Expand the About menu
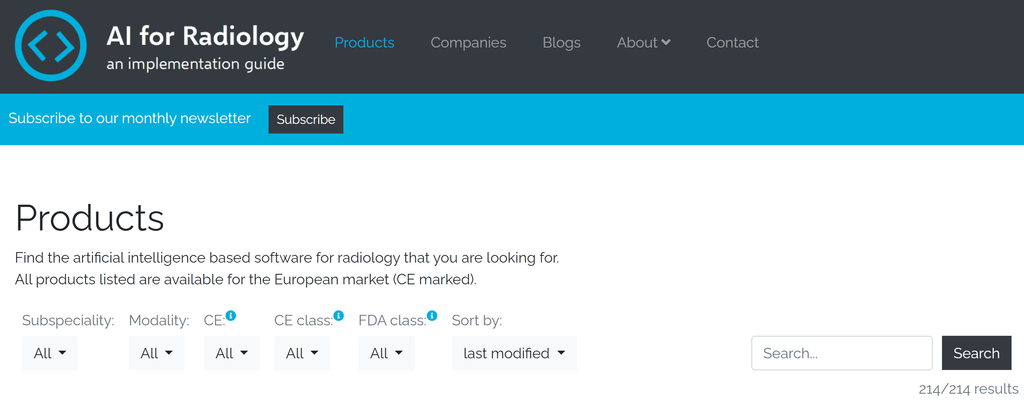Image resolution: width=1024 pixels, height=403 pixels. coord(644,42)
